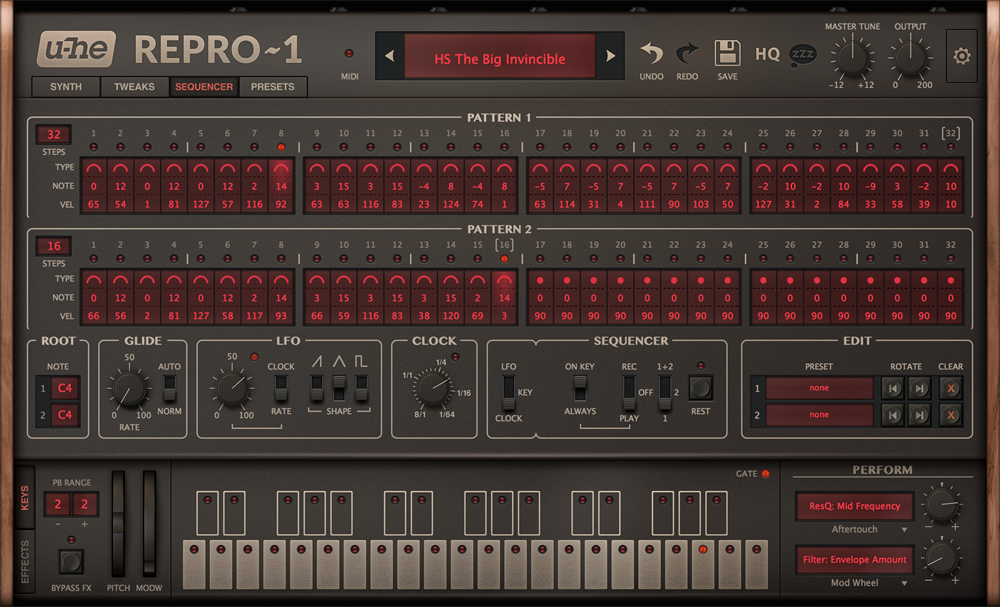Click Pattern 1 step 8 LED
This screenshot has height=607, width=1000.
281,147
